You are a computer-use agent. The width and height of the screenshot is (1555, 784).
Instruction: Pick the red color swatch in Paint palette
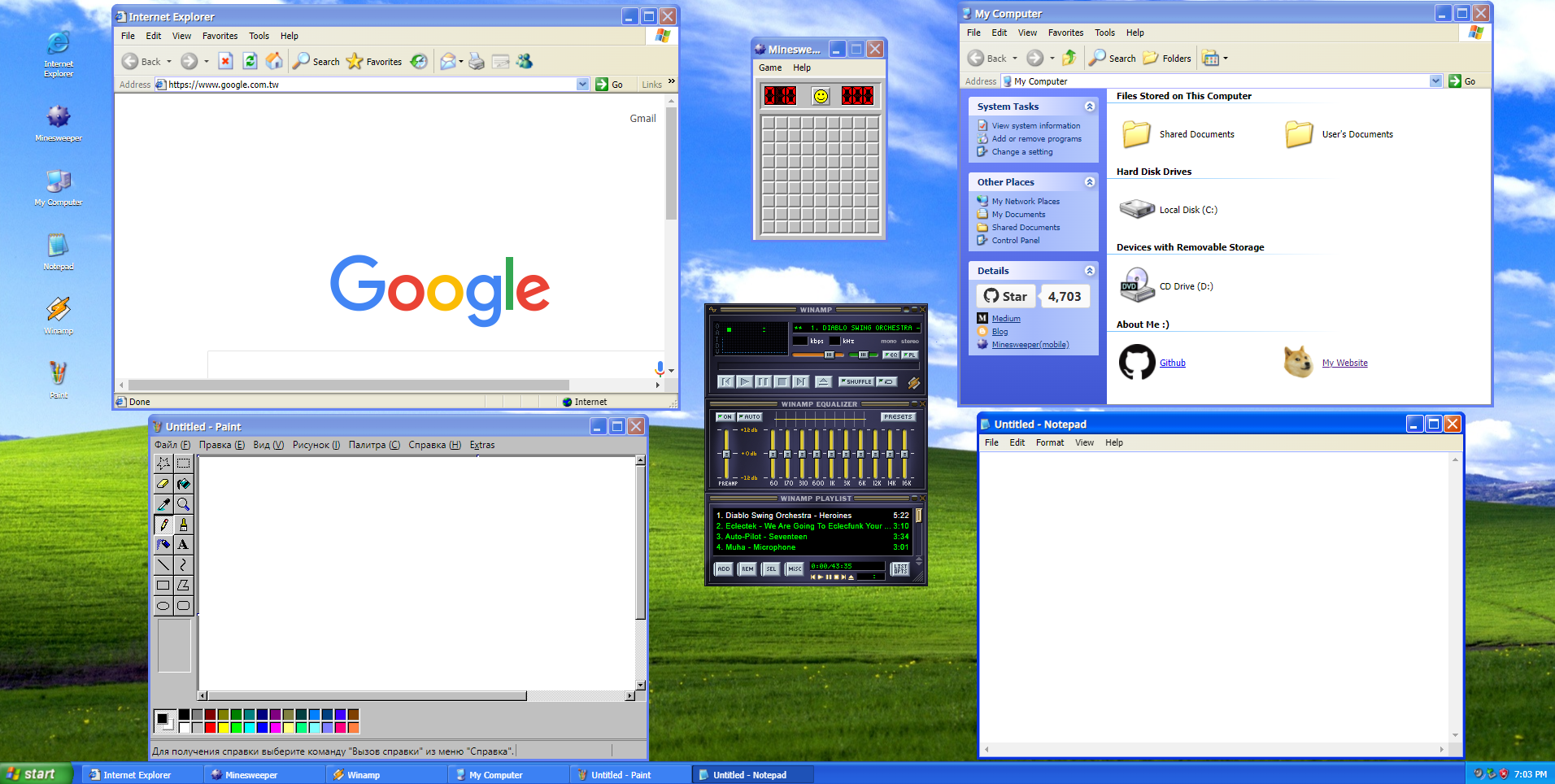(211, 727)
